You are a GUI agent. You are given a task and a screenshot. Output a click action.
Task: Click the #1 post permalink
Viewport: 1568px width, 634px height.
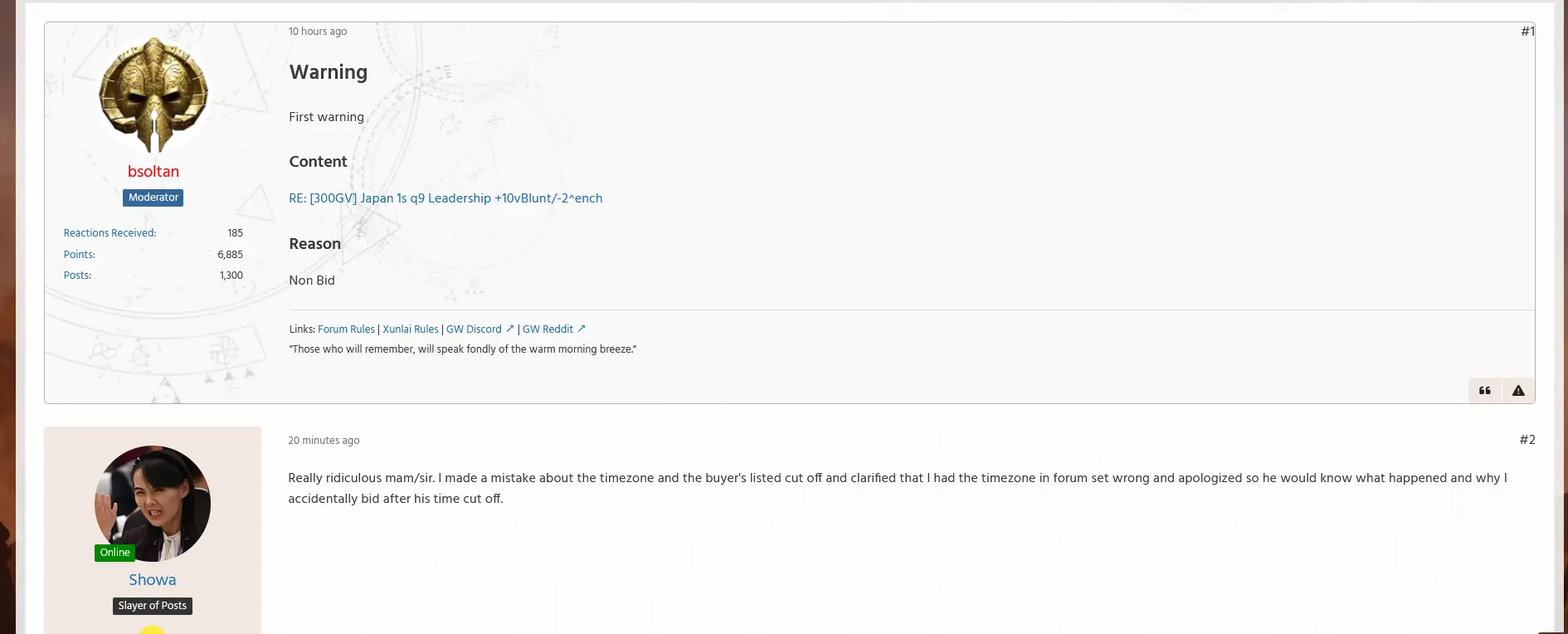click(1527, 32)
